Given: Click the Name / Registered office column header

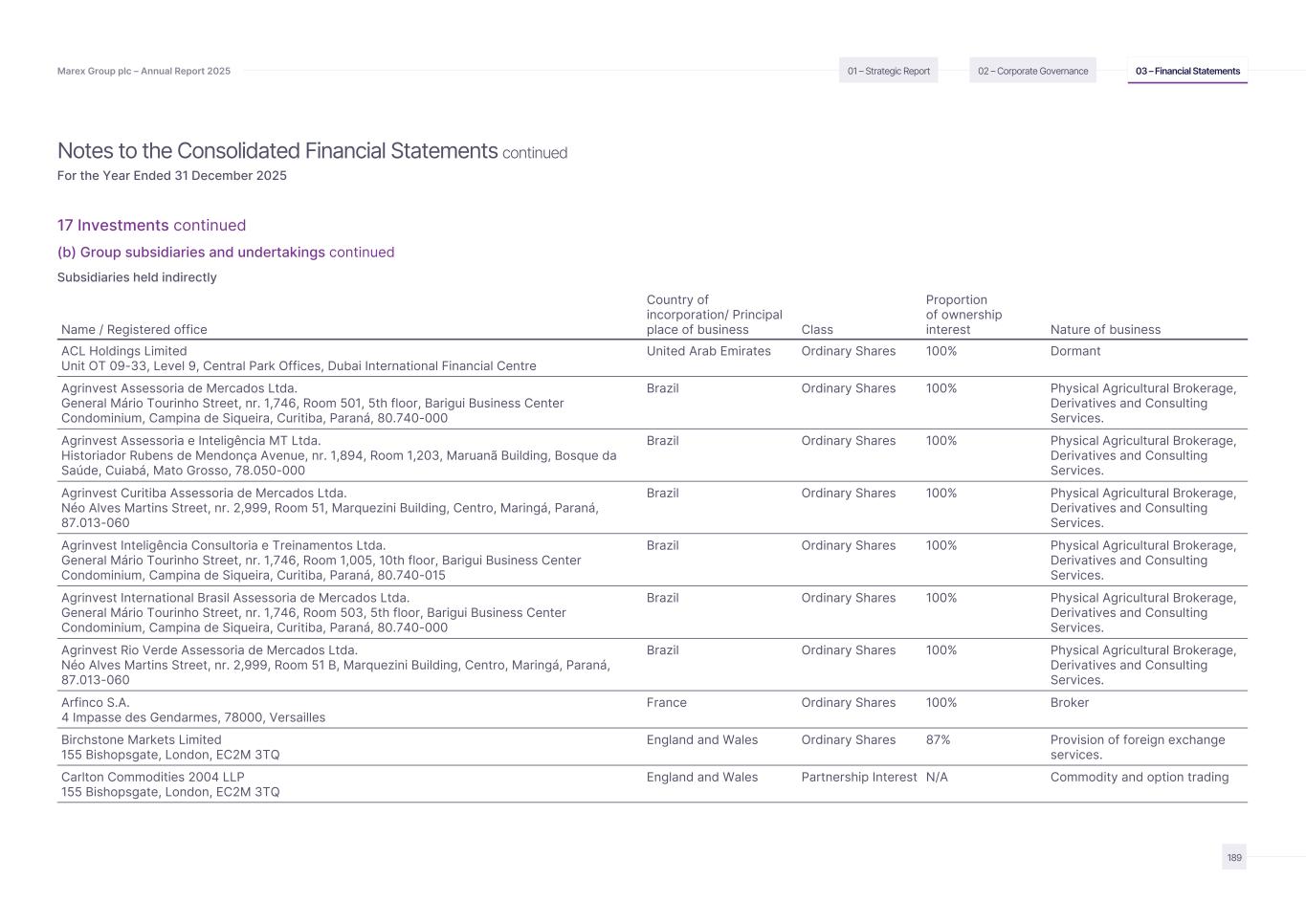Looking at the screenshot, I should point(134,330).
